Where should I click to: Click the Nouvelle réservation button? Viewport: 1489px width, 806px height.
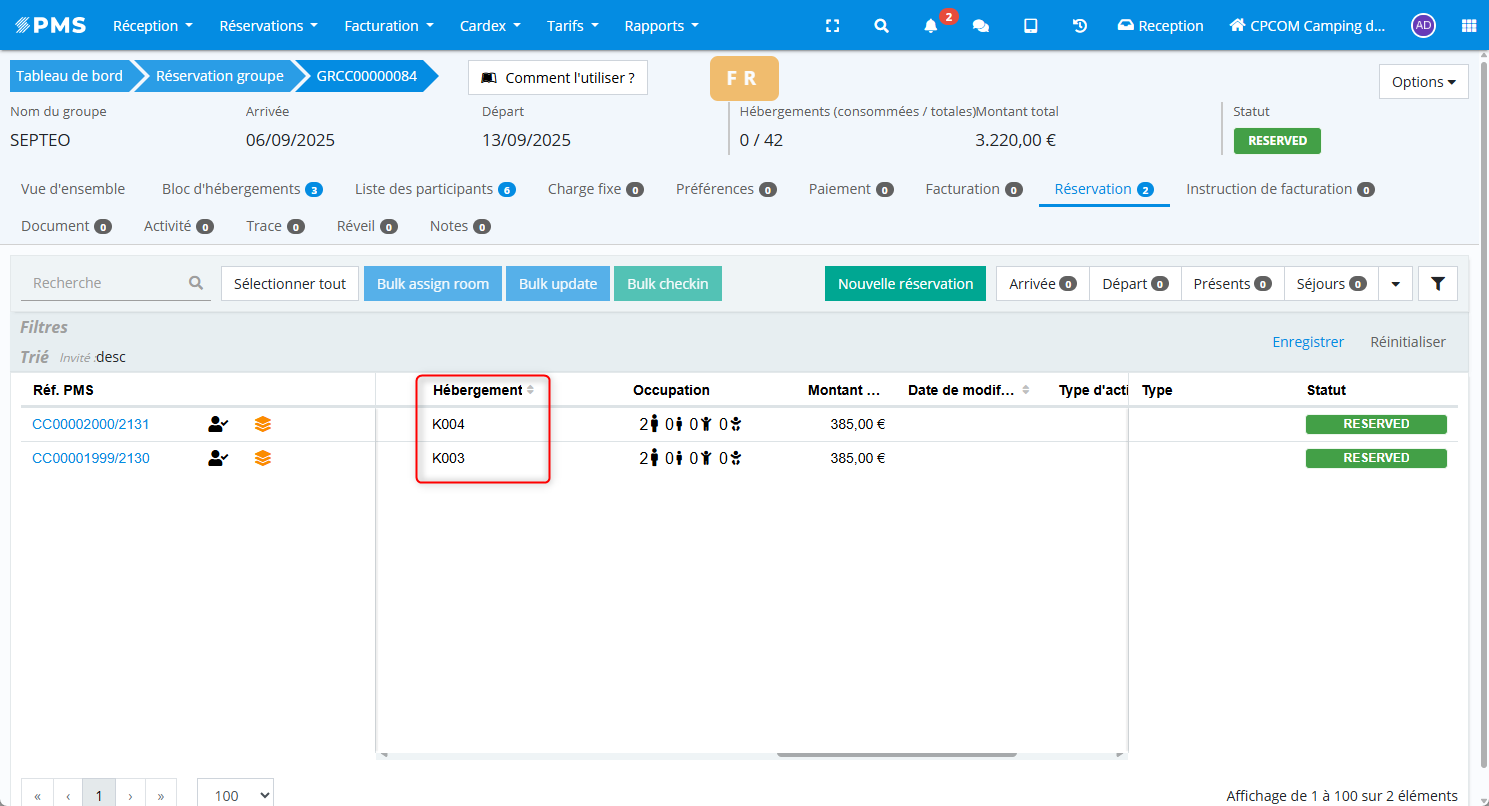[905, 284]
